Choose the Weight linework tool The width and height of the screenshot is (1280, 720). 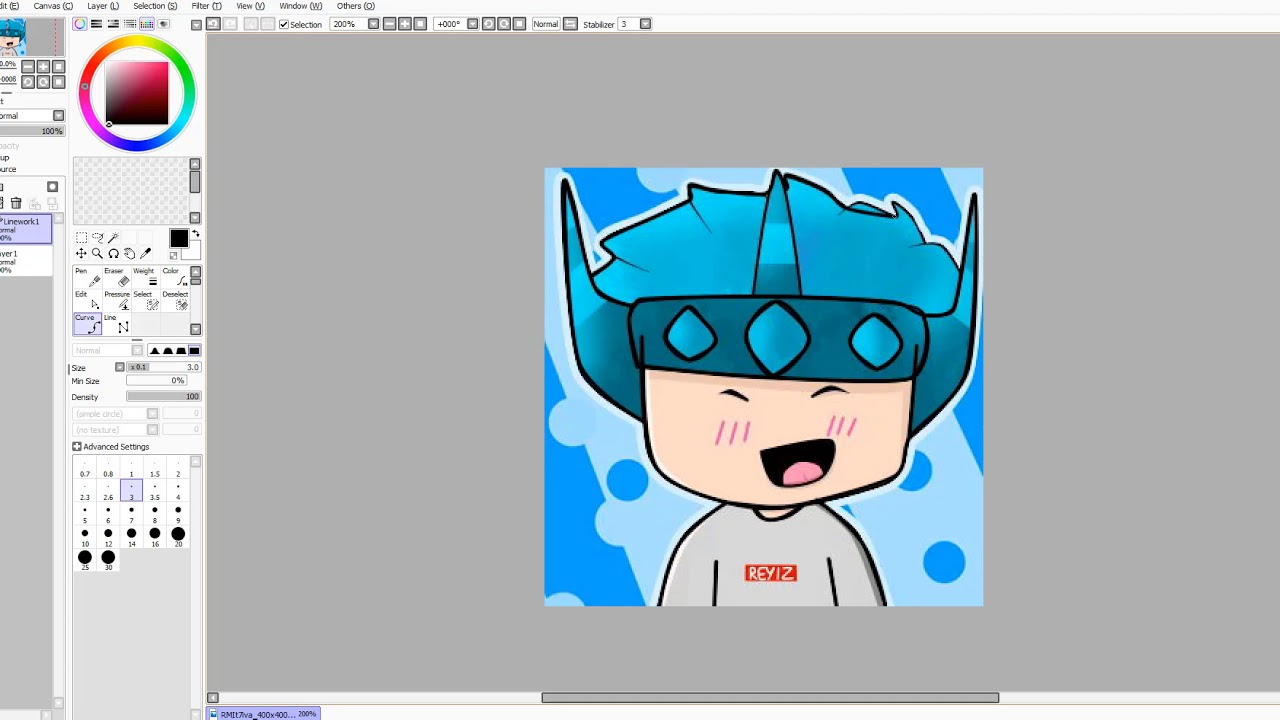pyautogui.click(x=144, y=277)
